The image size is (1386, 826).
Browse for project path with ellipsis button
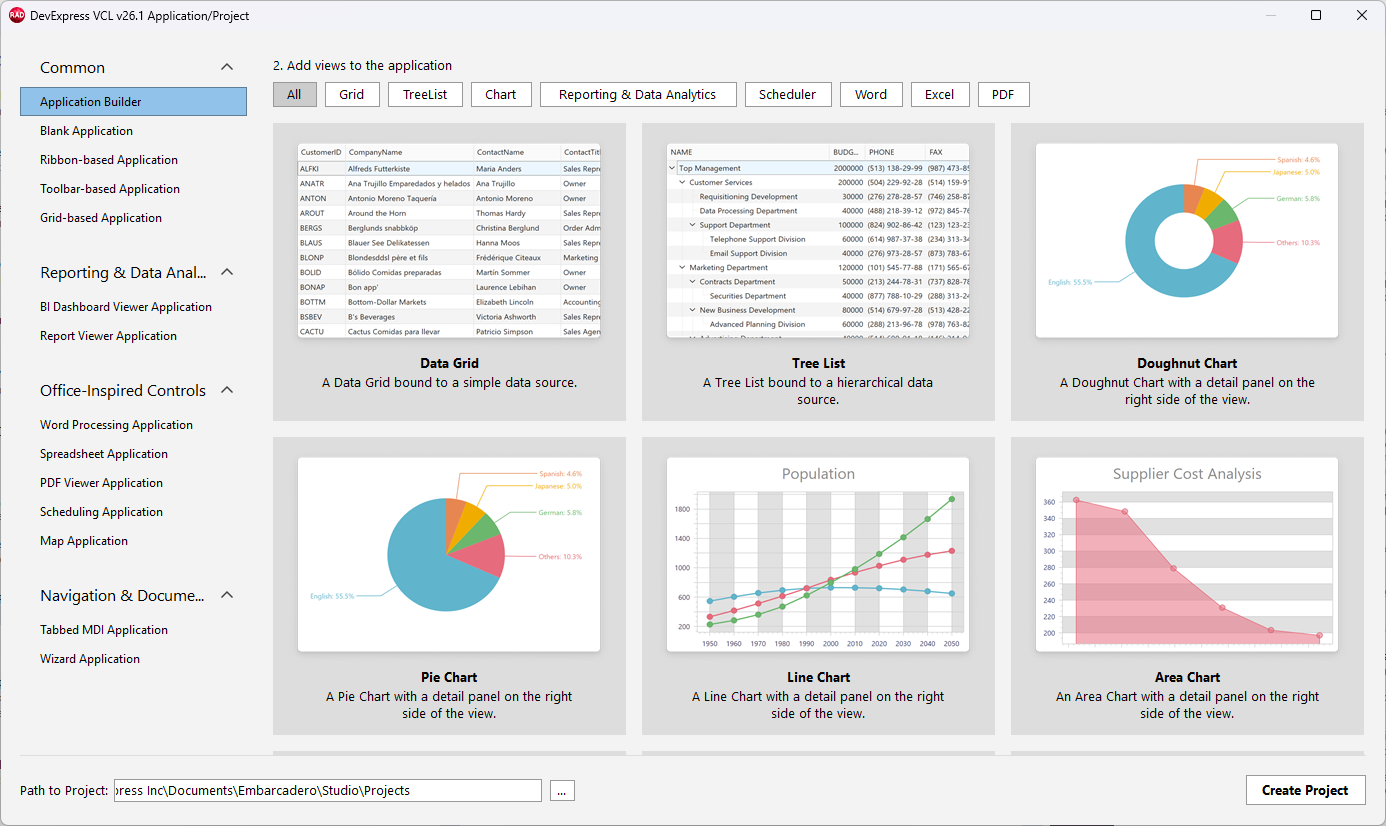point(562,790)
